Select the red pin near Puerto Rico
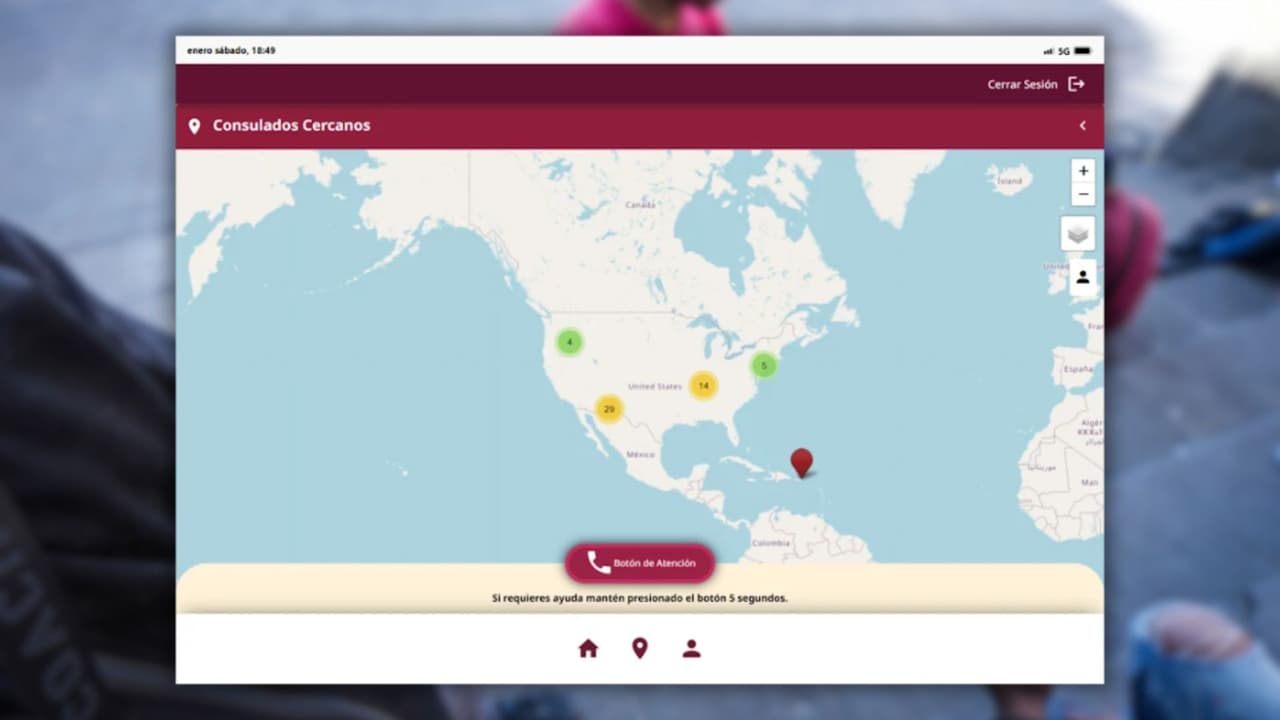The image size is (1280, 720). point(800,463)
